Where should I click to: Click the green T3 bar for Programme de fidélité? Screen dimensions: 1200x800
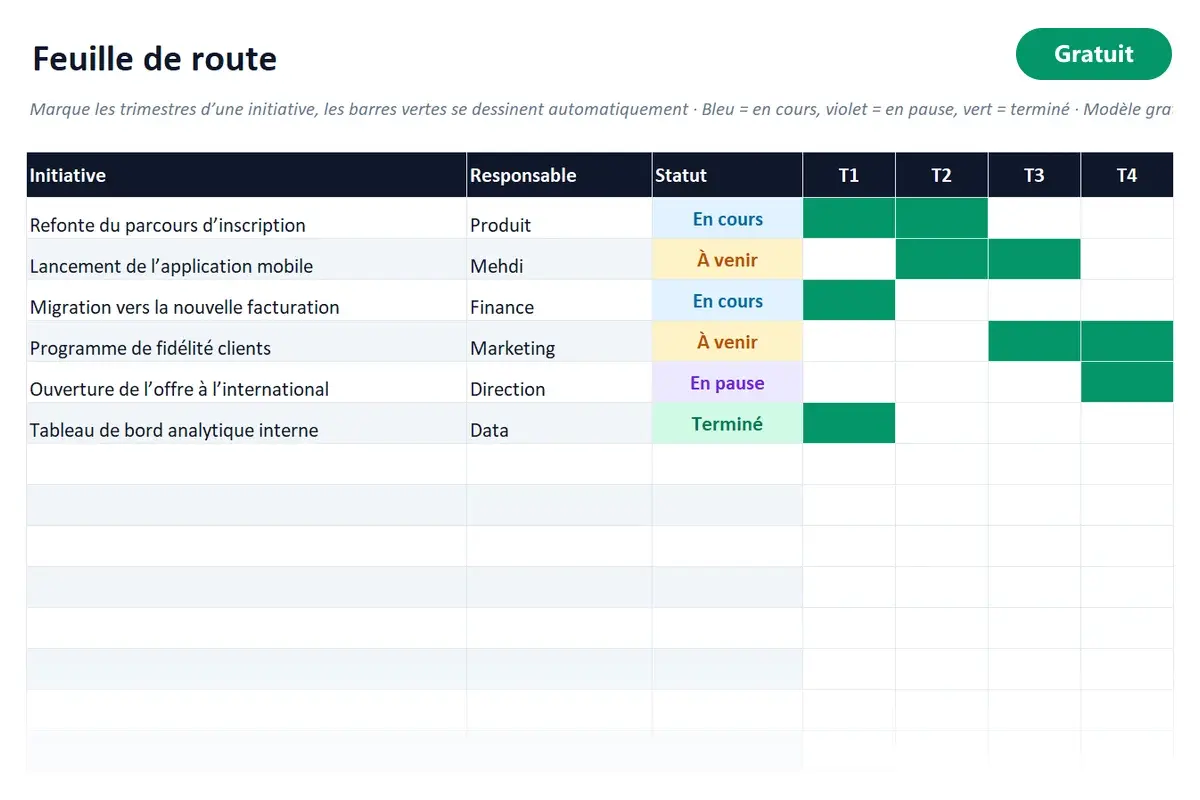click(1034, 341)
